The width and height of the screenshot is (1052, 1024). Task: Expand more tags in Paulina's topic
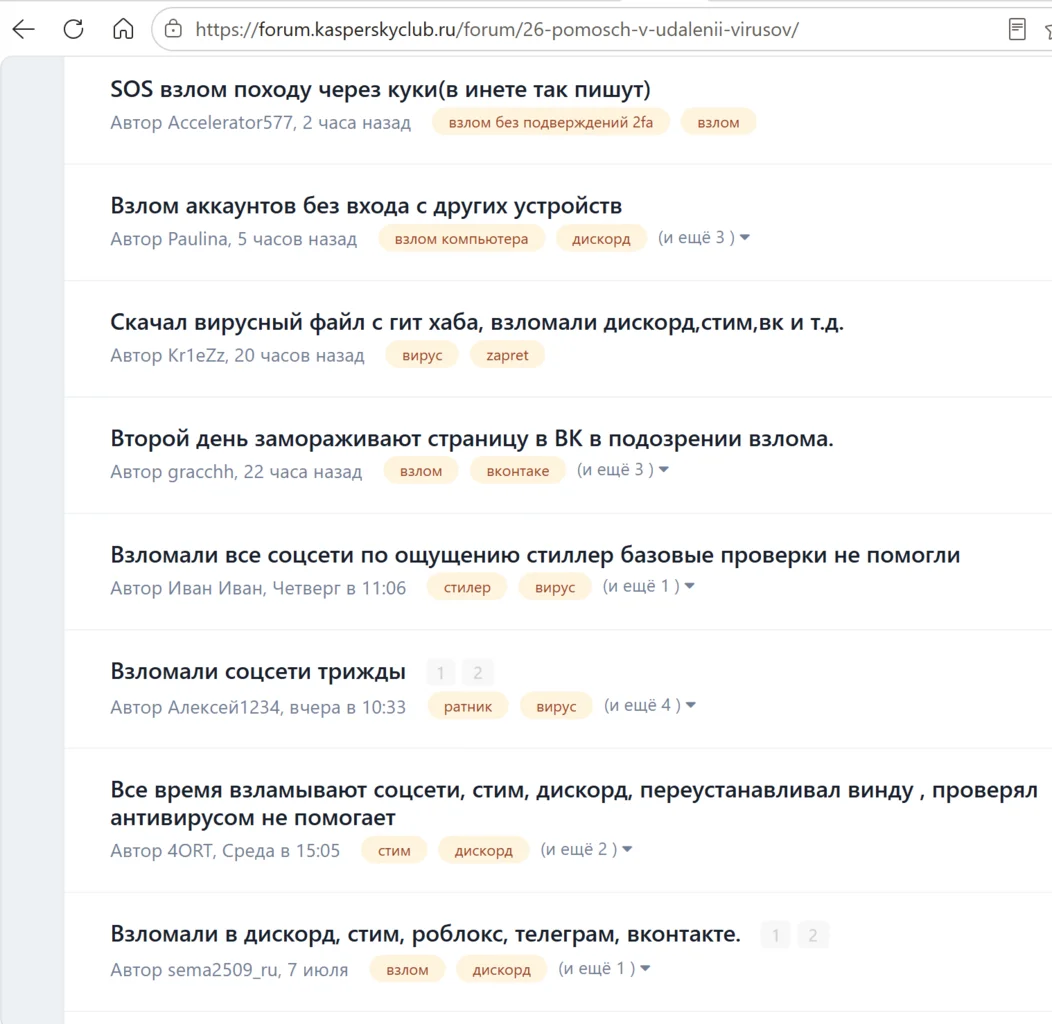703,238
